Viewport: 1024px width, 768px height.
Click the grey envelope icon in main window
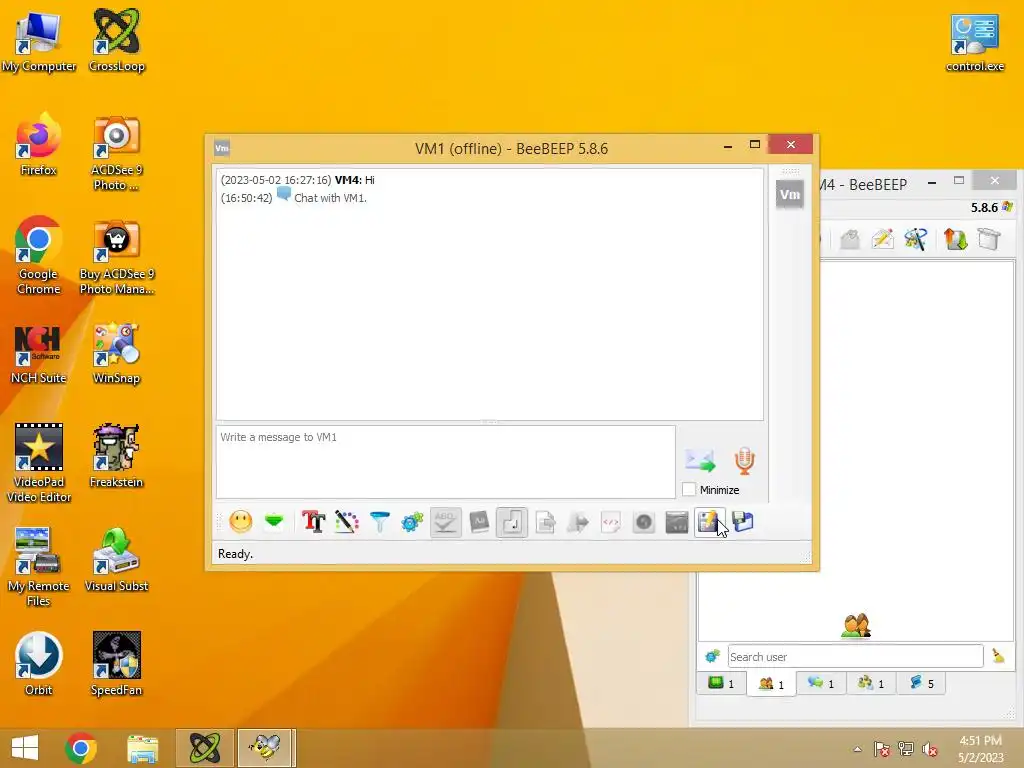click(850, 239)
